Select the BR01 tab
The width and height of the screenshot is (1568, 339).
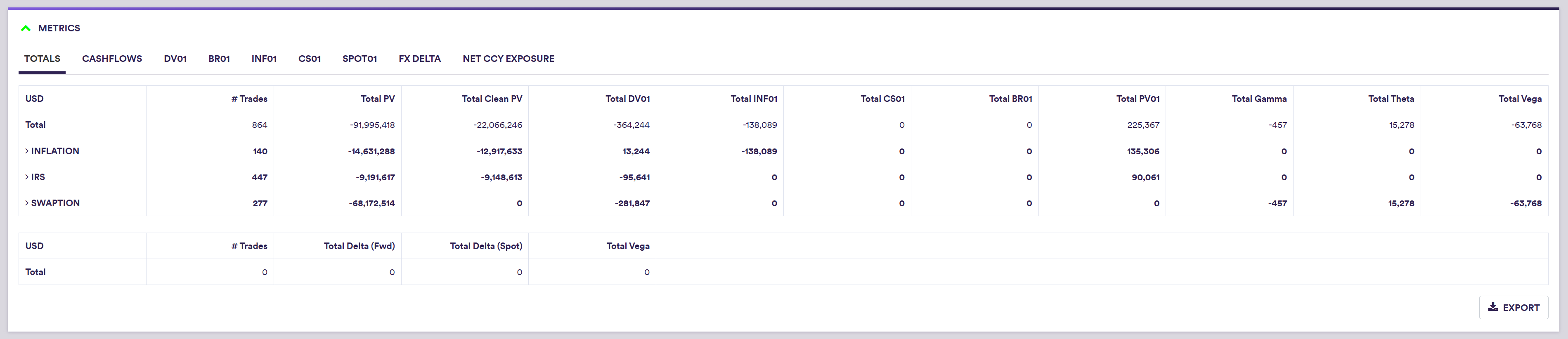[219, 59]
